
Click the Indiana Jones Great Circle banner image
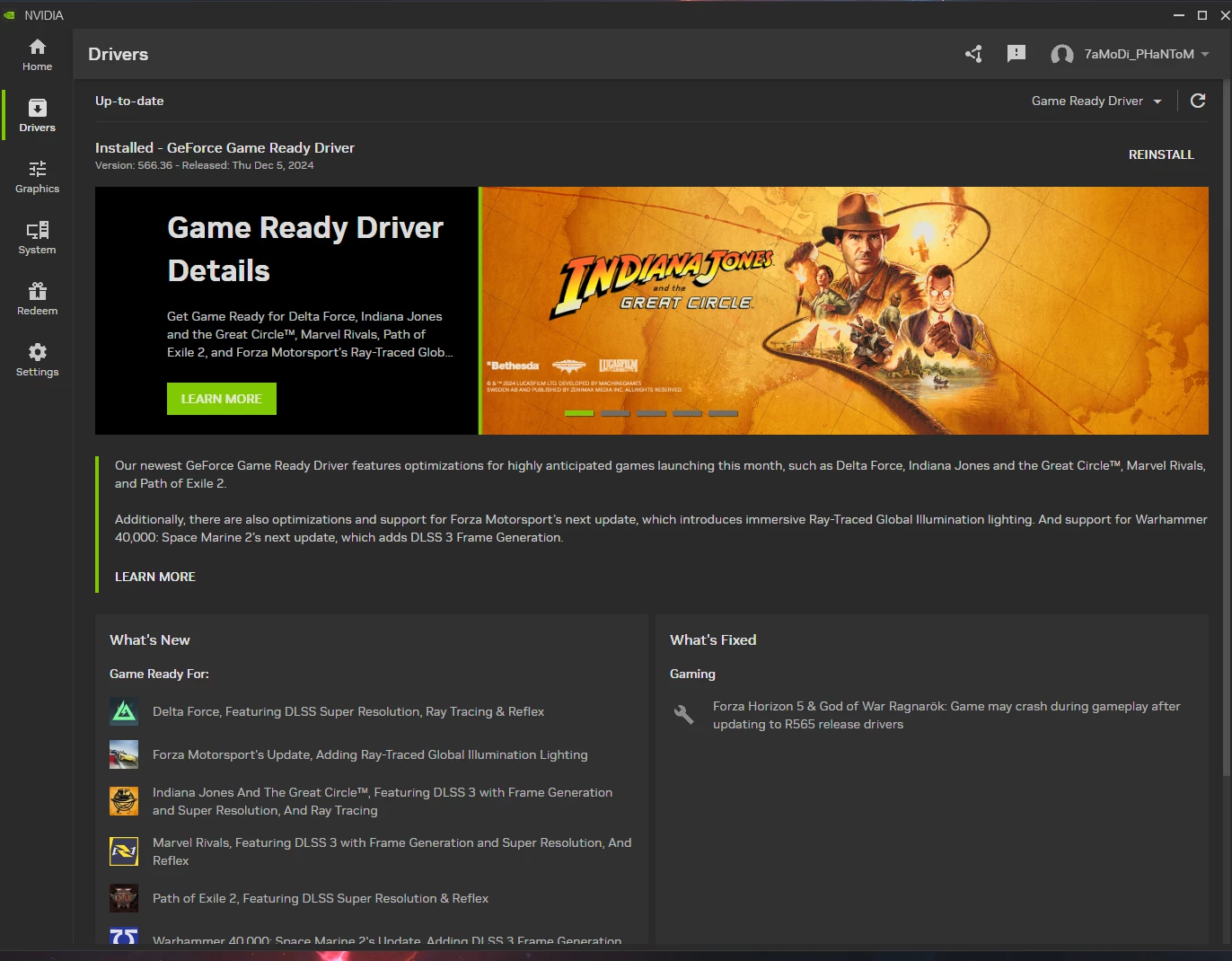pyautogui.click(x=845, y=311)
